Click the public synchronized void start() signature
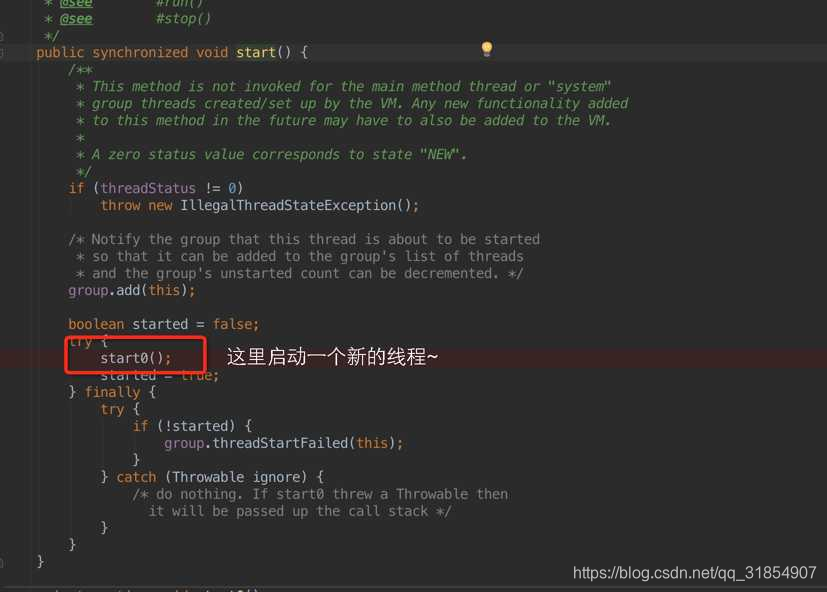 point(160,51)
